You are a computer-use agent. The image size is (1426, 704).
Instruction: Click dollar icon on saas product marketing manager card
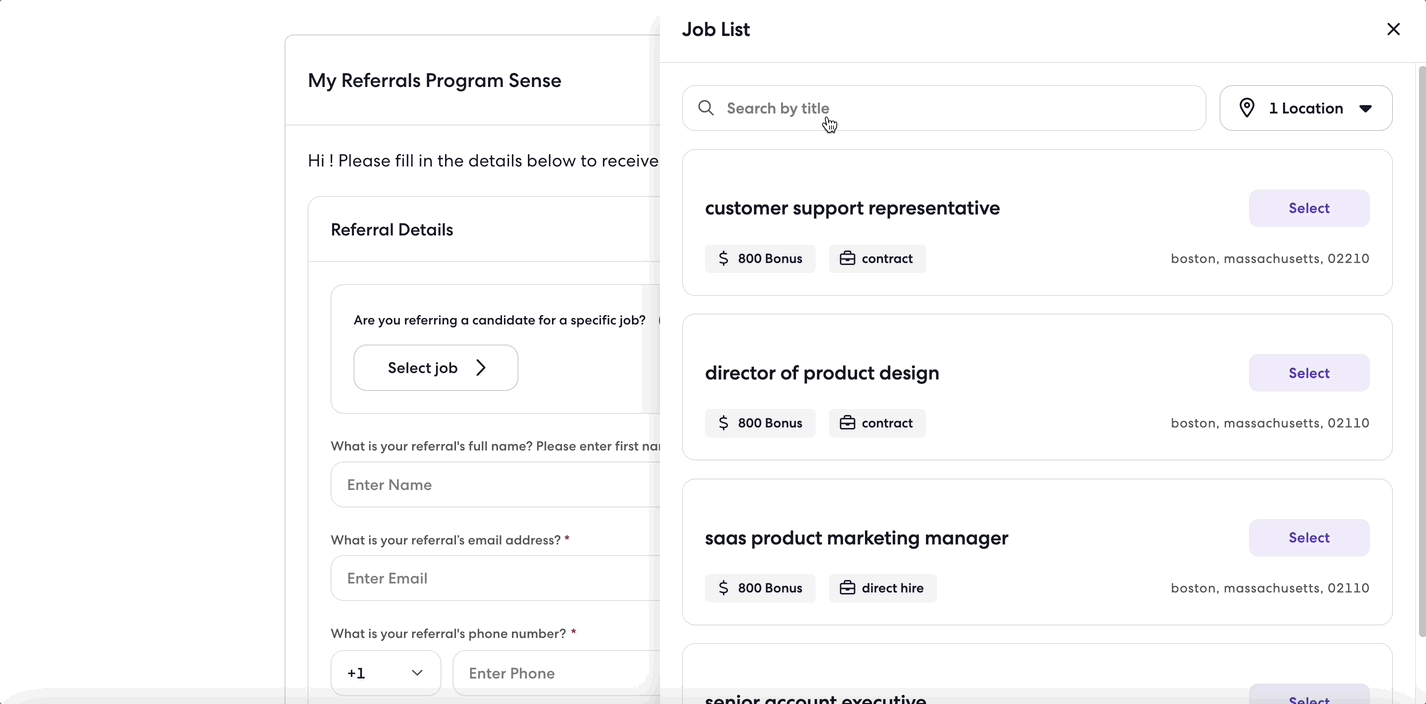pos(724,588)
